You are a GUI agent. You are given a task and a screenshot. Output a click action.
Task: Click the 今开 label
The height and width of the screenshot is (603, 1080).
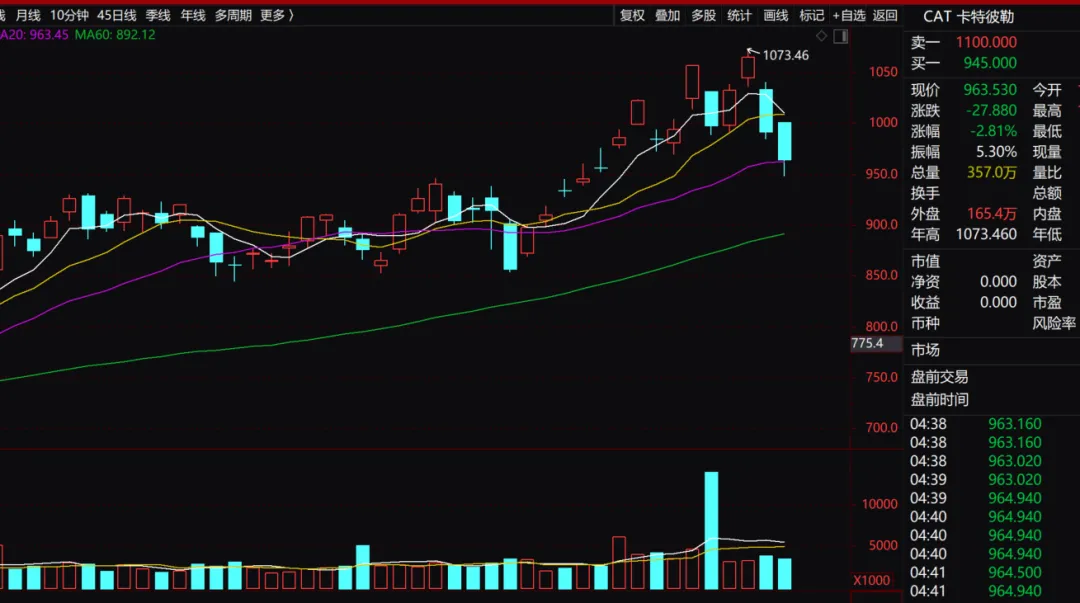(x=1047, y=90)
